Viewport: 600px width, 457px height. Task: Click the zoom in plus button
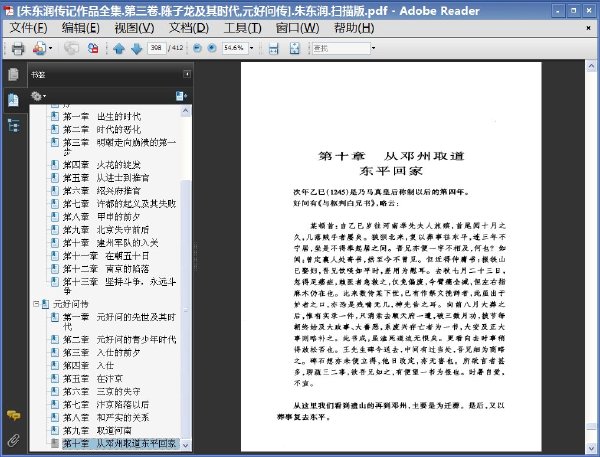pyautogui.click(x=212, y=48)
